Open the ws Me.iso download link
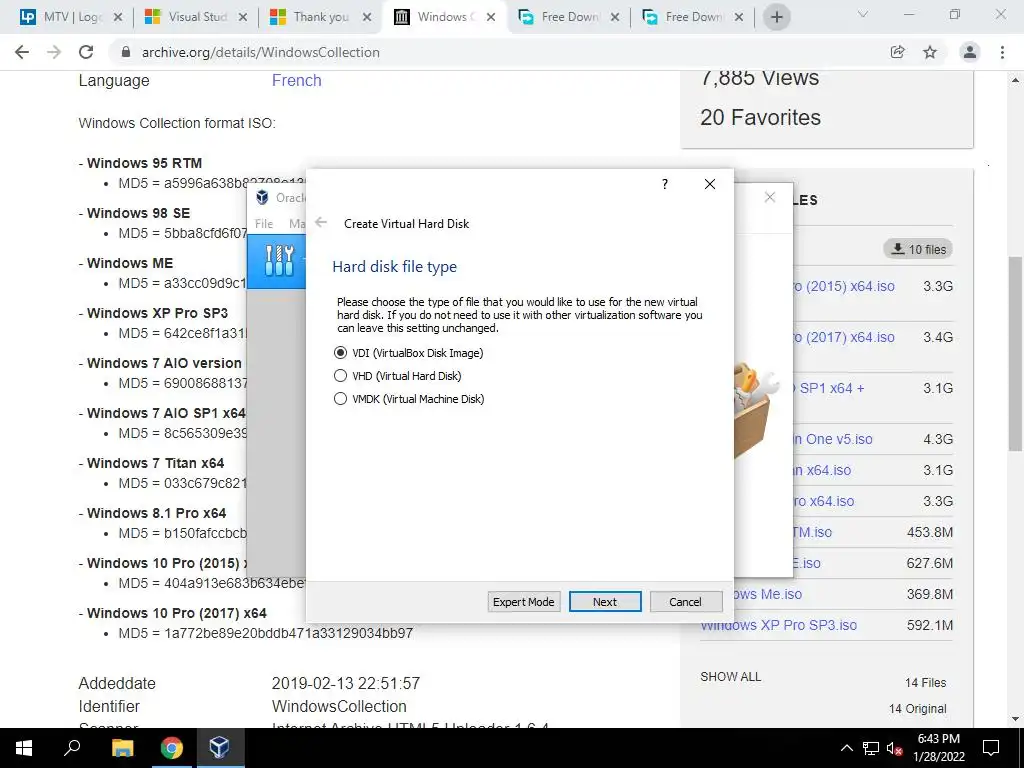Viewport: 1024px width, 768px height. (768, 594)
